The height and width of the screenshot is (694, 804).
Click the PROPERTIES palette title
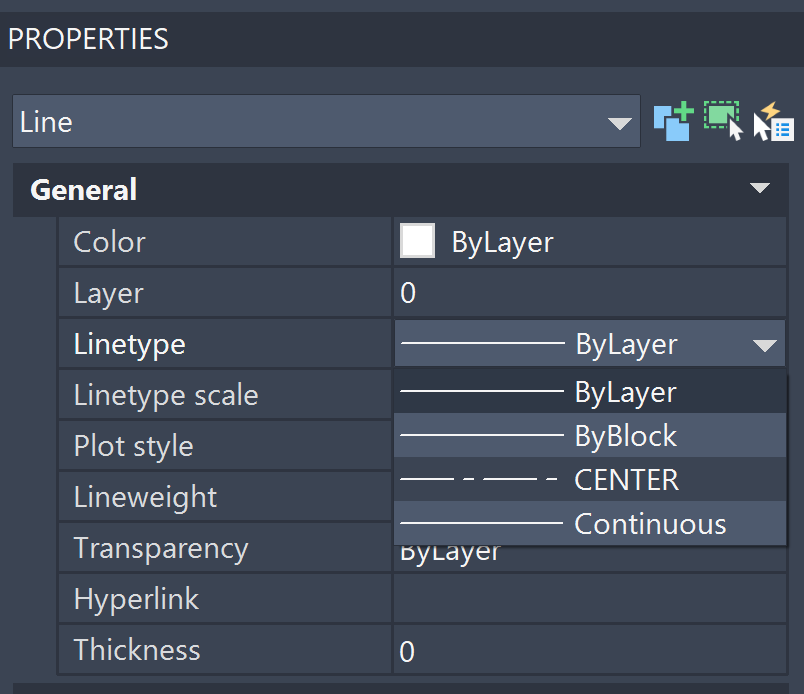(x=88, y=39)
